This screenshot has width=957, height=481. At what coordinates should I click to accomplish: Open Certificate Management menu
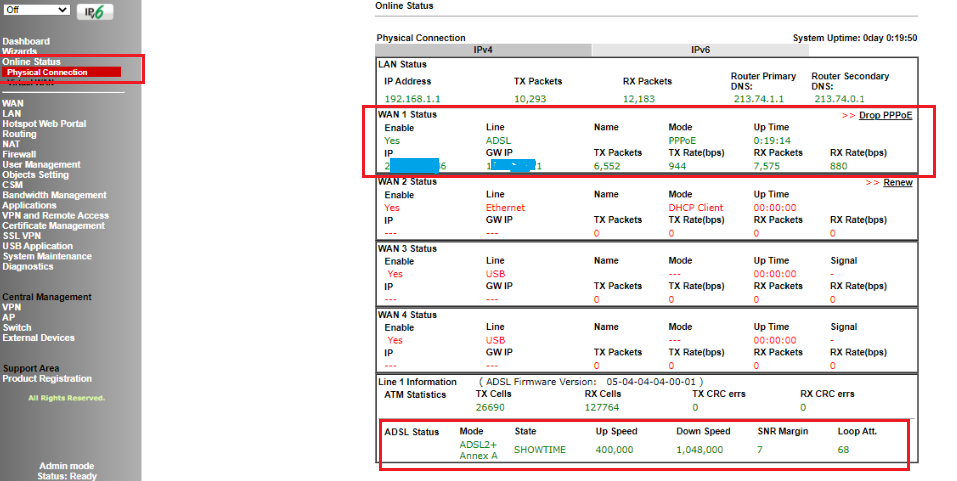click(x=52, y=226)
